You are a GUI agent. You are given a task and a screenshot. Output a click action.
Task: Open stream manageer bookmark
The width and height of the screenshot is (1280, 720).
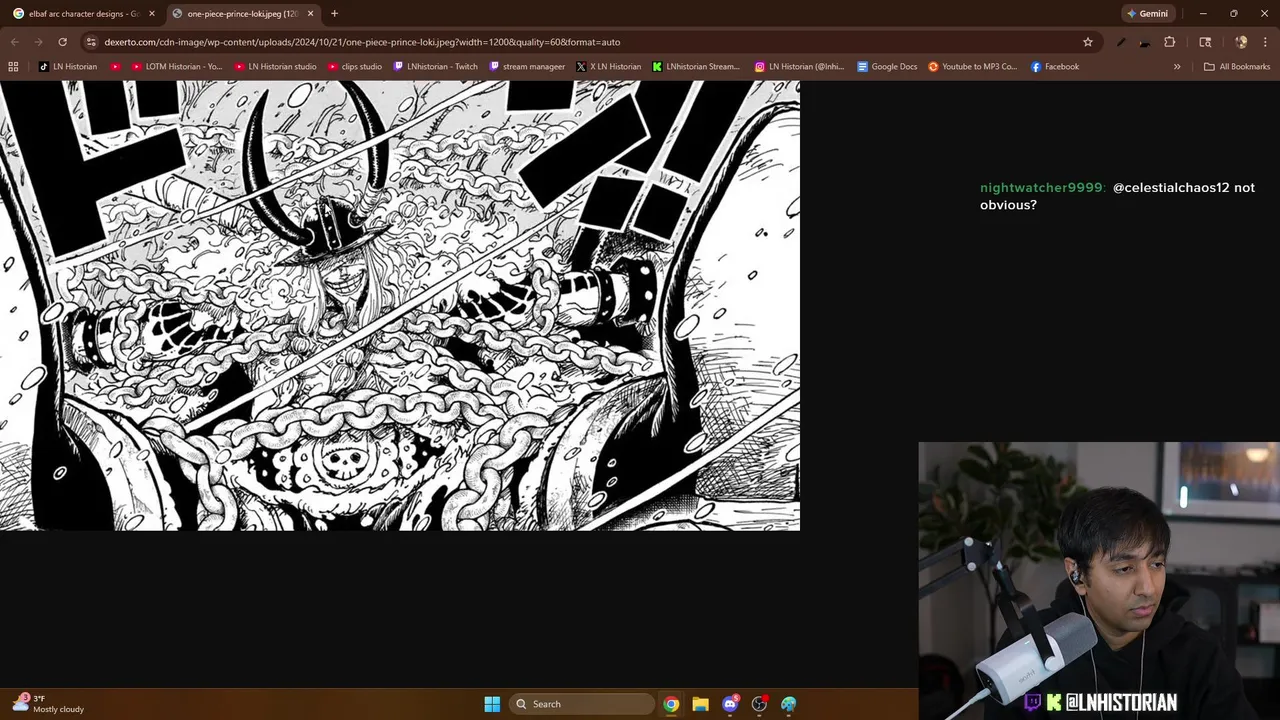[x=527, y=67]
